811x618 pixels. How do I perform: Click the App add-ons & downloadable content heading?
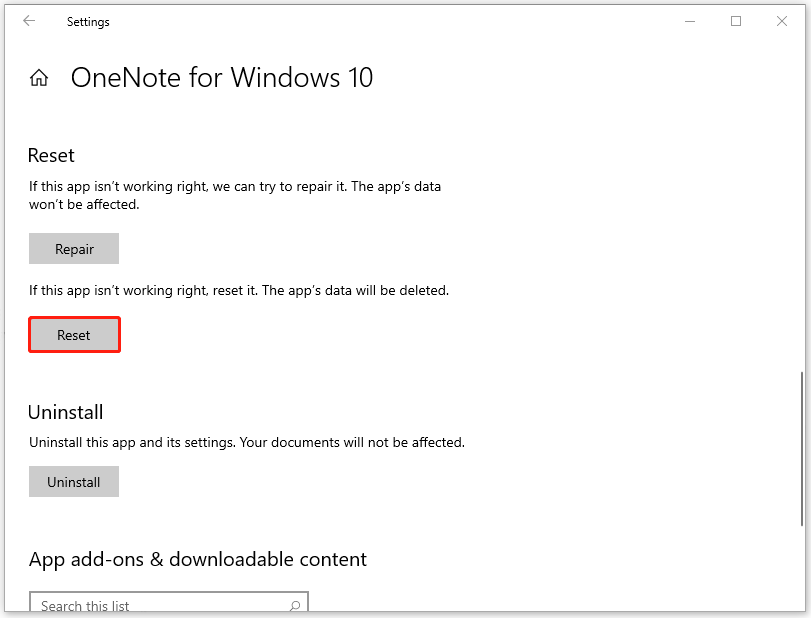pos(196,559)
